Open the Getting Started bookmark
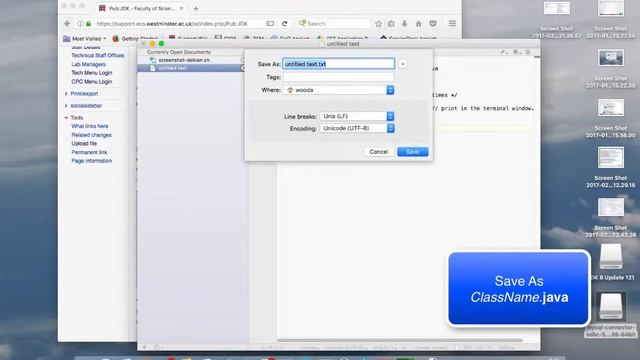This screenshot has height=360, width=640. [135, 38]
